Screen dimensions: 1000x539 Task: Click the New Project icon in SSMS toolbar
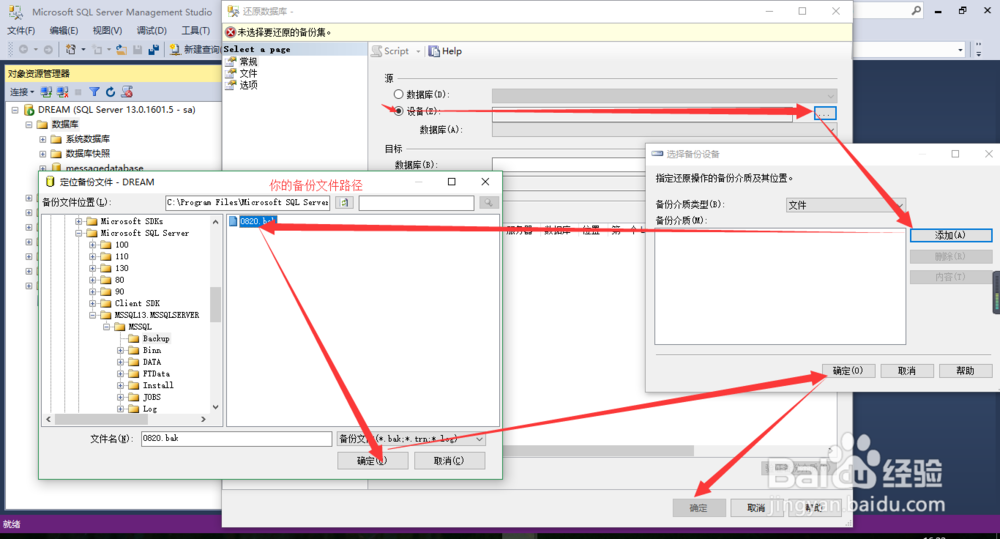pyautogui.click(x=70, y=50)
